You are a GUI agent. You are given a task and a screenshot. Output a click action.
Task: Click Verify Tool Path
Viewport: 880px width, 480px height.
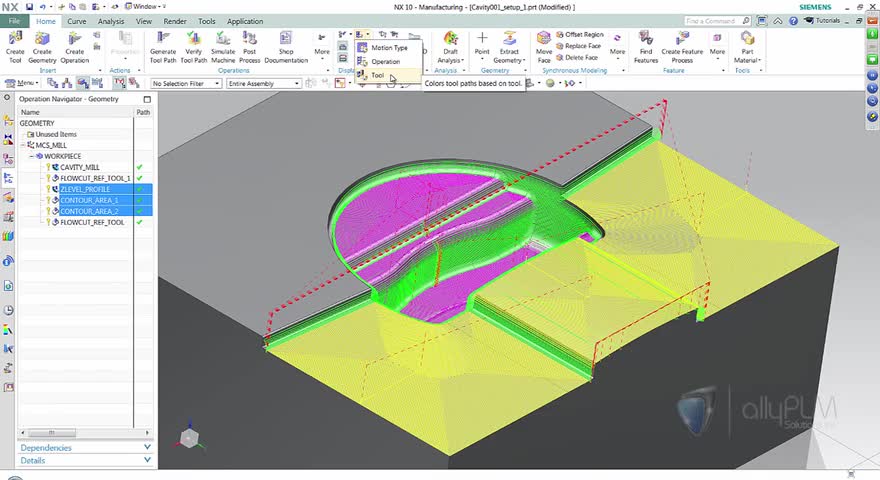click(194, 47)
